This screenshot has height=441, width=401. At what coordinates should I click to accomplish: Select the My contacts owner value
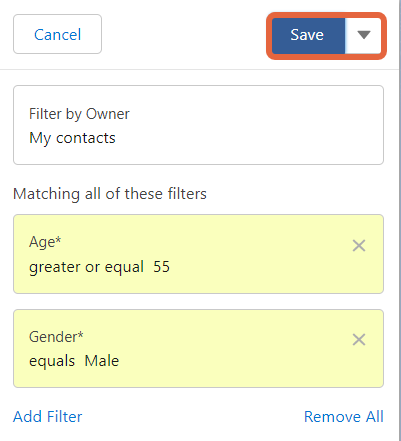click(72, 138)
